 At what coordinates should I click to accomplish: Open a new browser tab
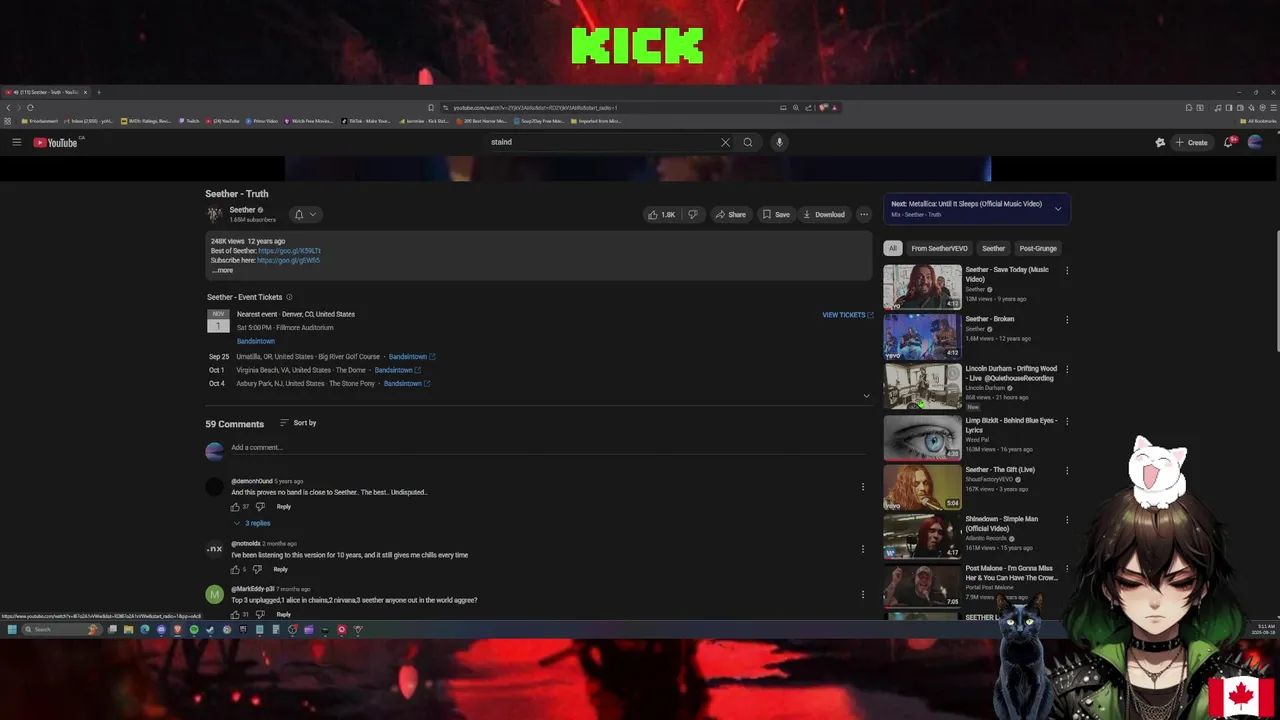click(x=98, y=92)
